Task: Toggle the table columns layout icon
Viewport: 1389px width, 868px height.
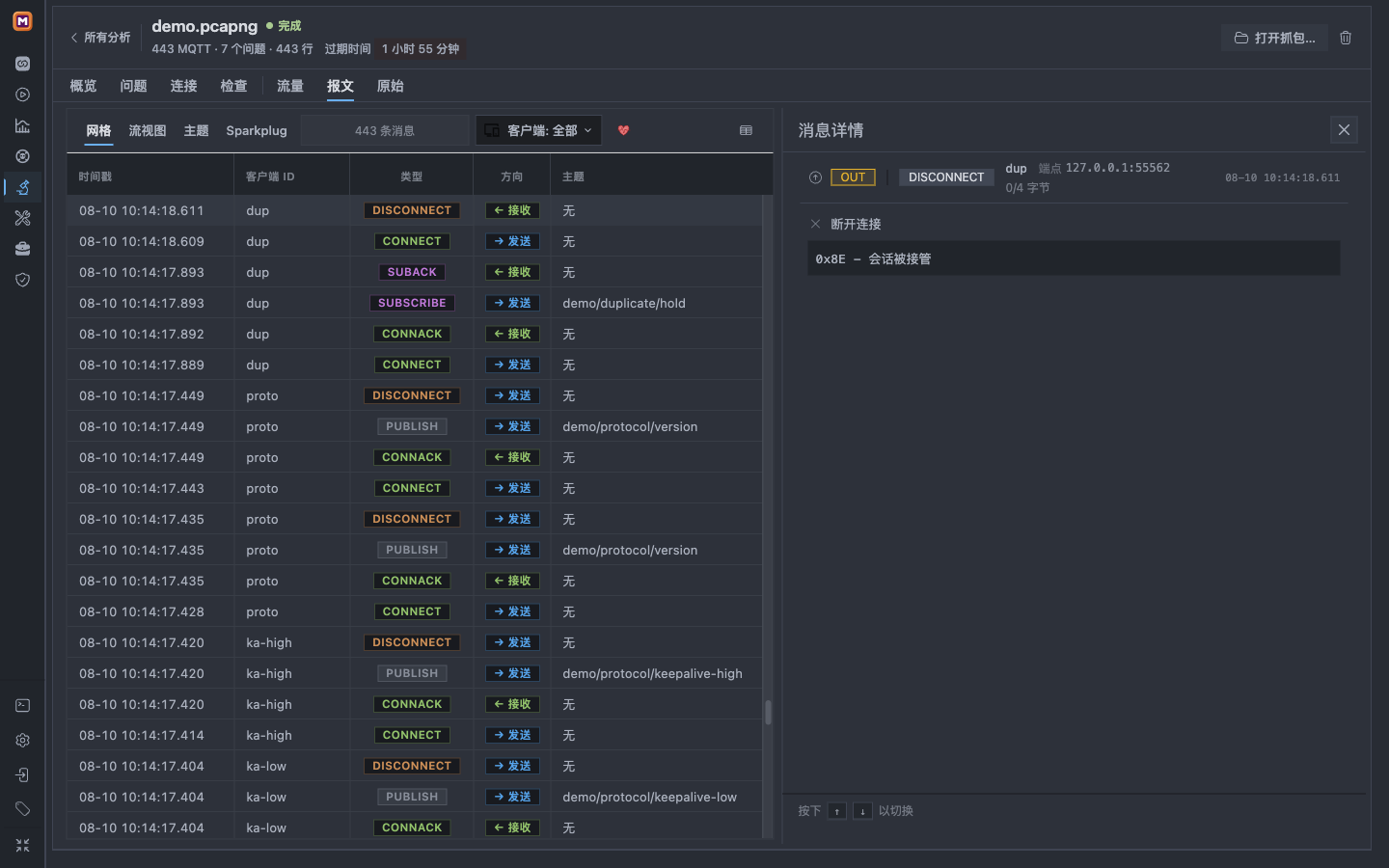Action: tap(746, 130)
